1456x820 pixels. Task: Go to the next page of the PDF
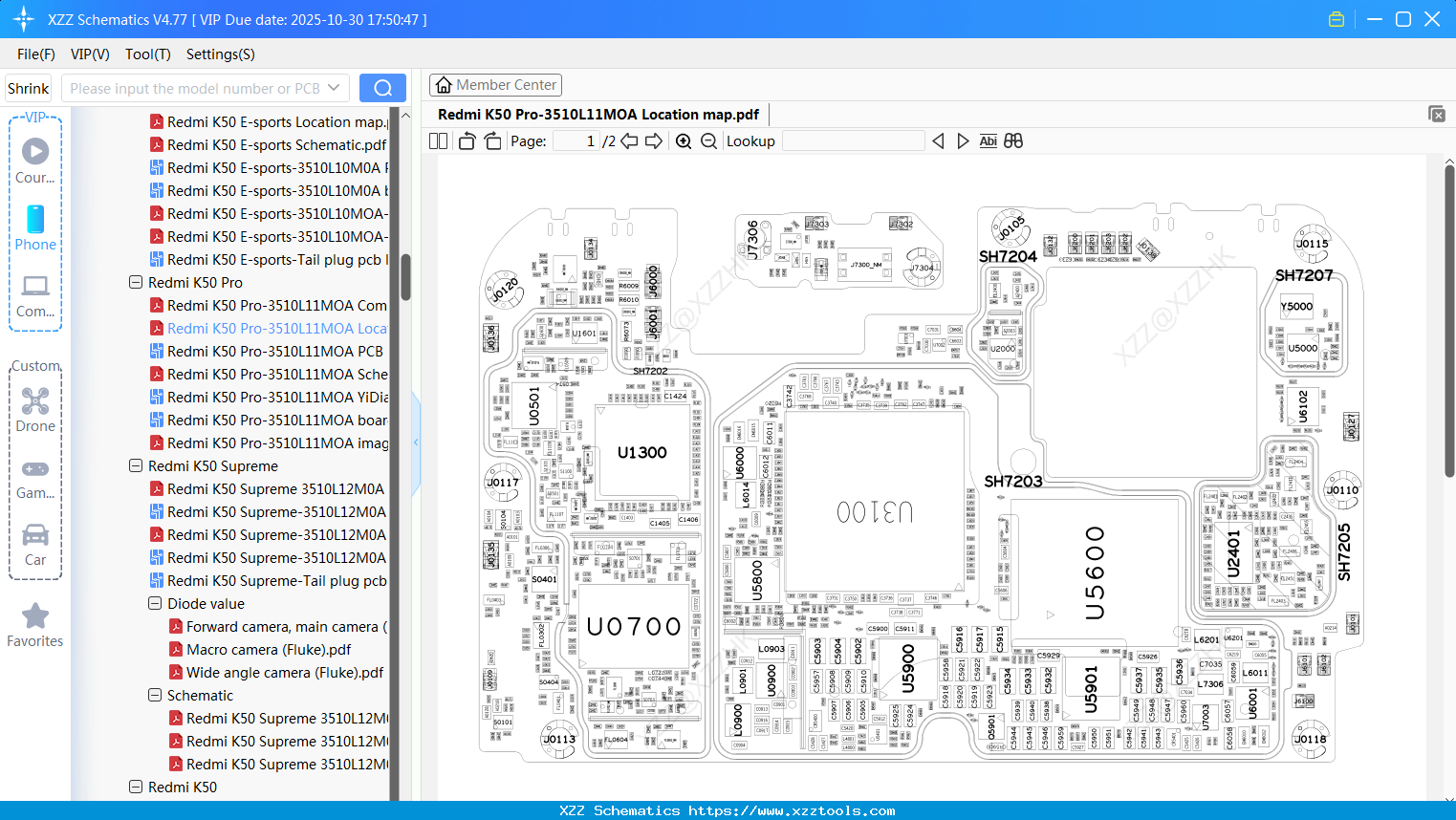click(652, 140)
